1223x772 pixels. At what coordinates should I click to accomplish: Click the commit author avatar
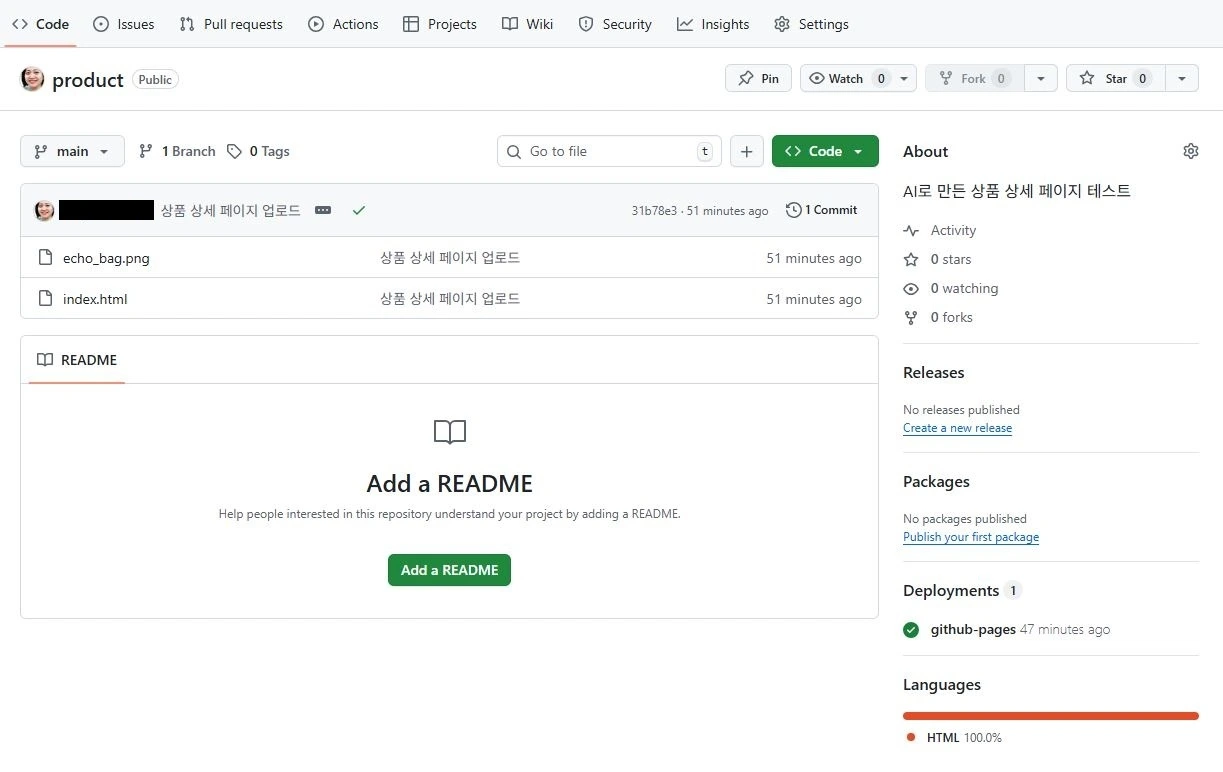(44, 210)
